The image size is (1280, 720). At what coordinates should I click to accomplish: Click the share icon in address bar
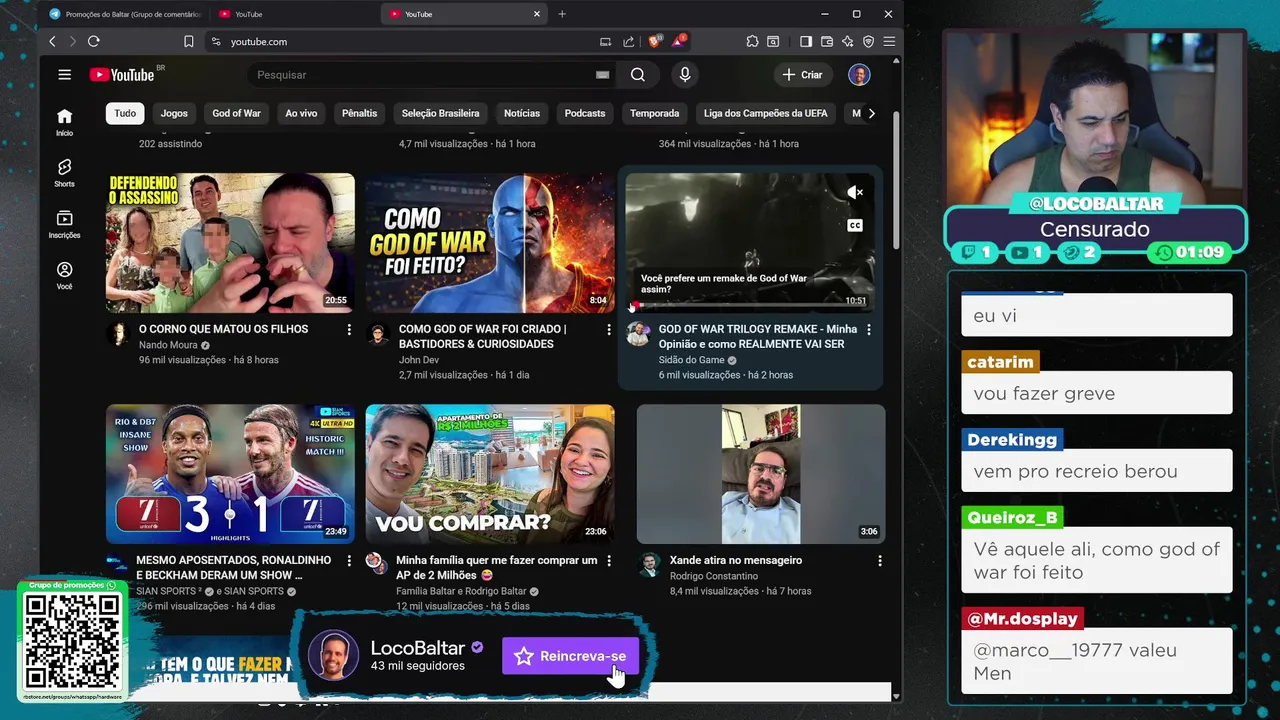pos(628,41)
